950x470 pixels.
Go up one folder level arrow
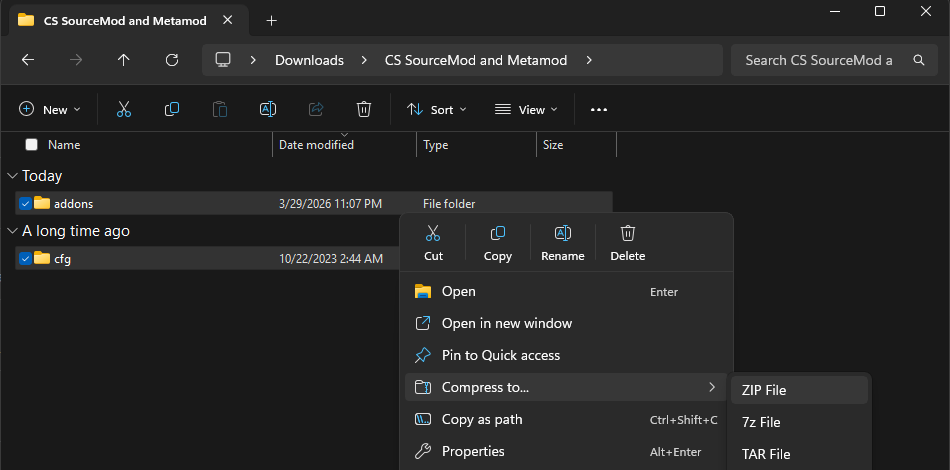124,60
